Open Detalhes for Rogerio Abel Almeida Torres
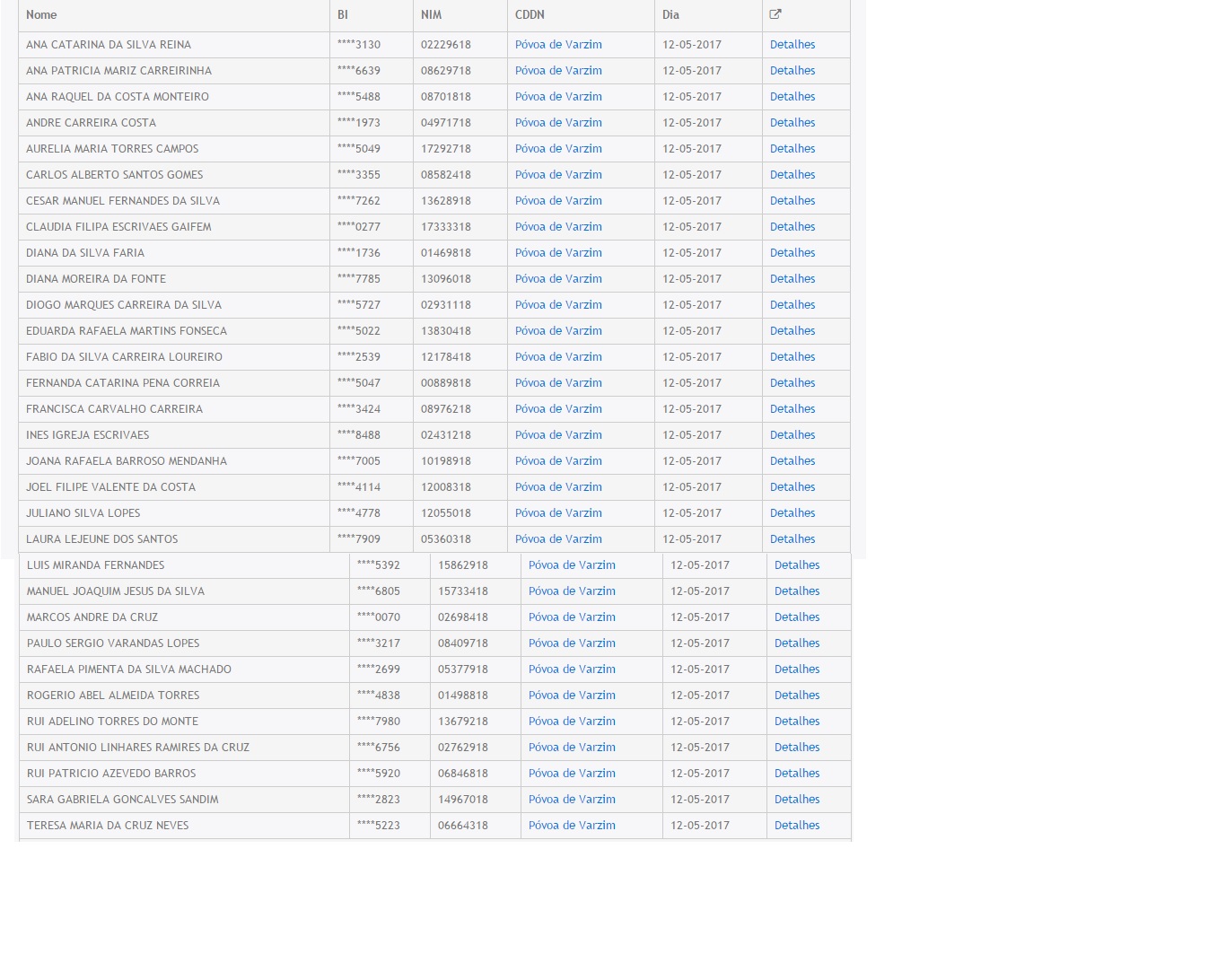Screen dimensions: 1226x980 click(x=797, y=696)
